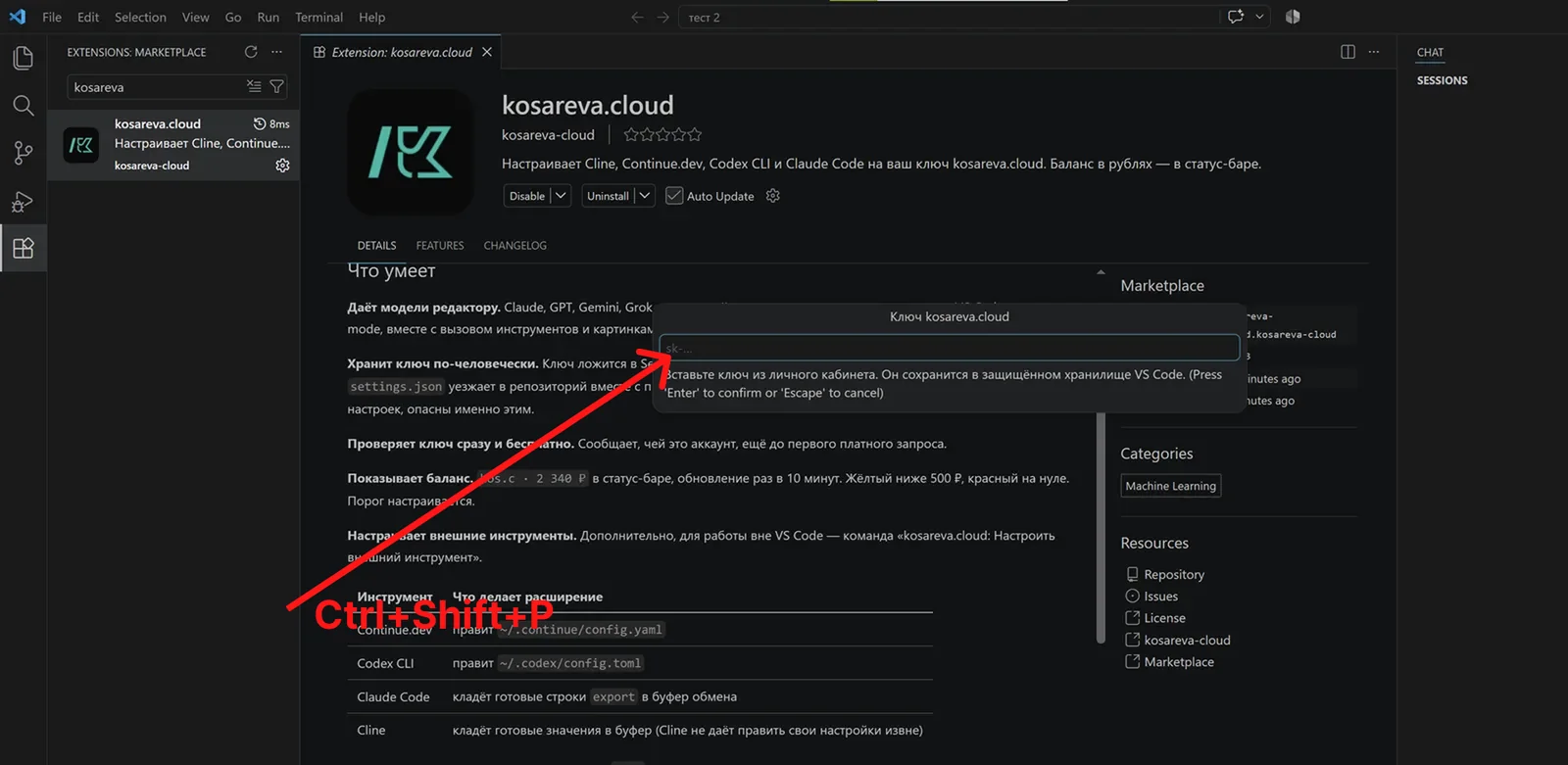
Task: Open the Run and Debug view
Action: [24, 201]
